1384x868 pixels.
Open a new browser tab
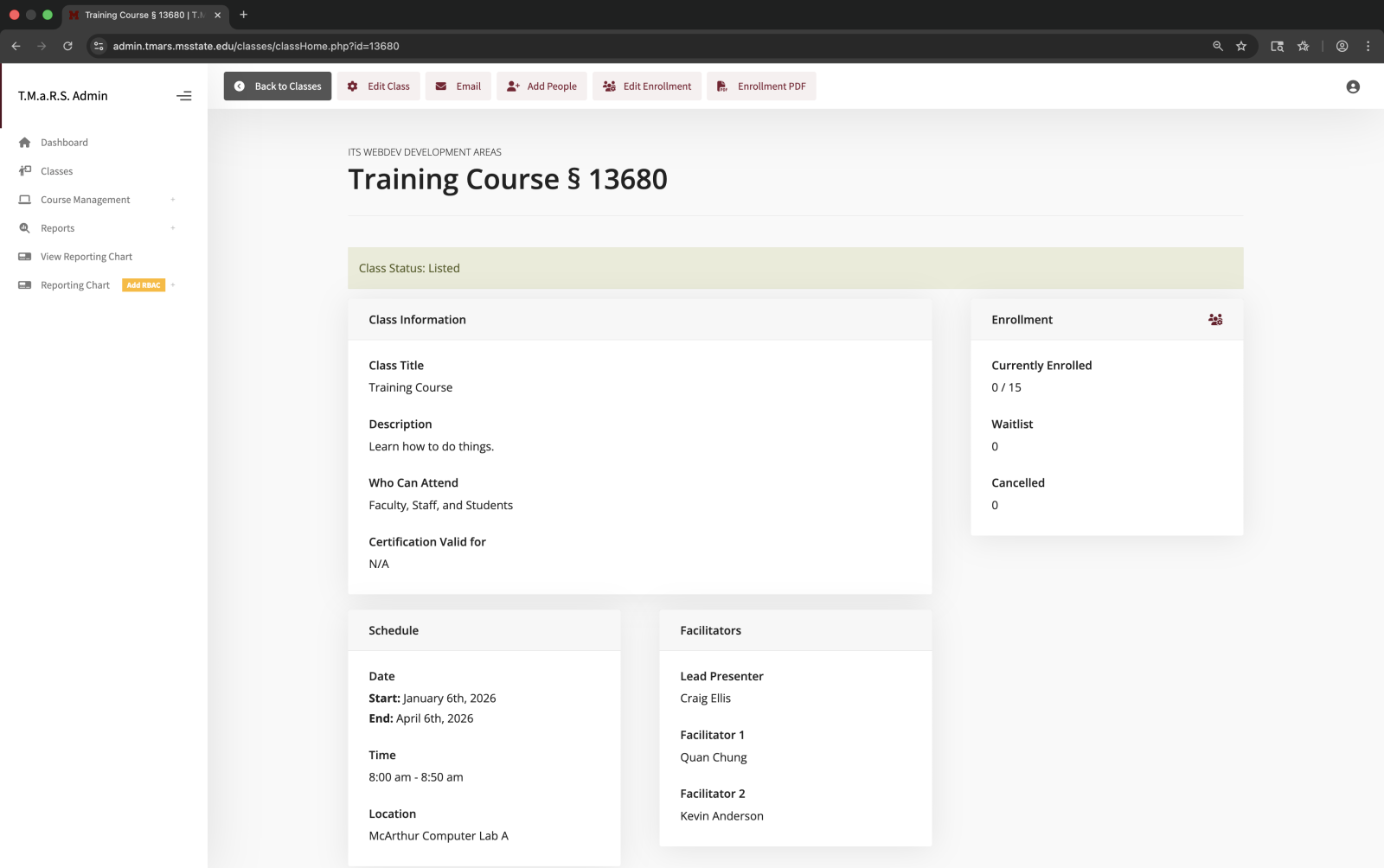[244, 15]
